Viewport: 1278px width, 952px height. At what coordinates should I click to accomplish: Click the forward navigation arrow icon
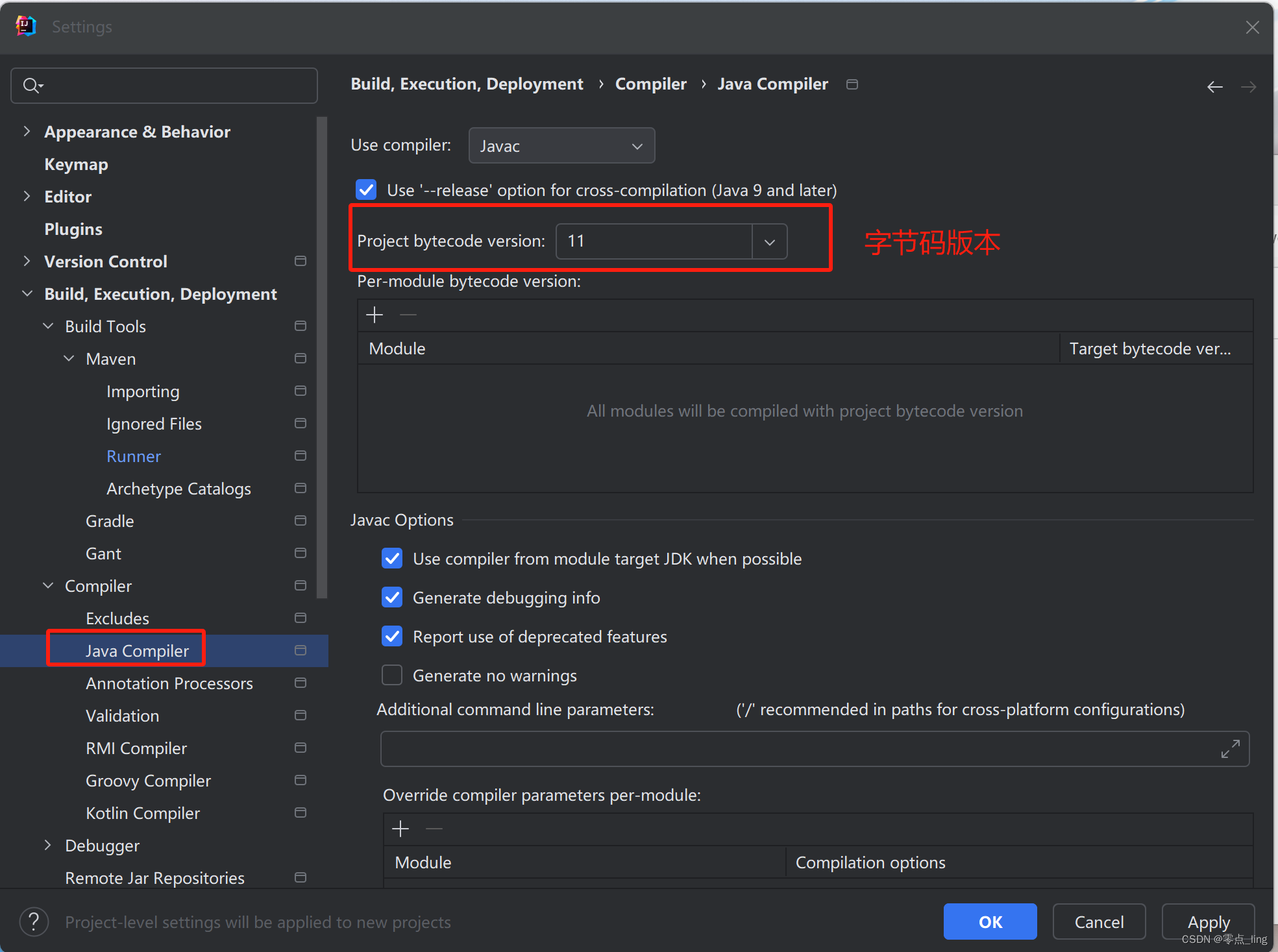tap(1248, 87)
